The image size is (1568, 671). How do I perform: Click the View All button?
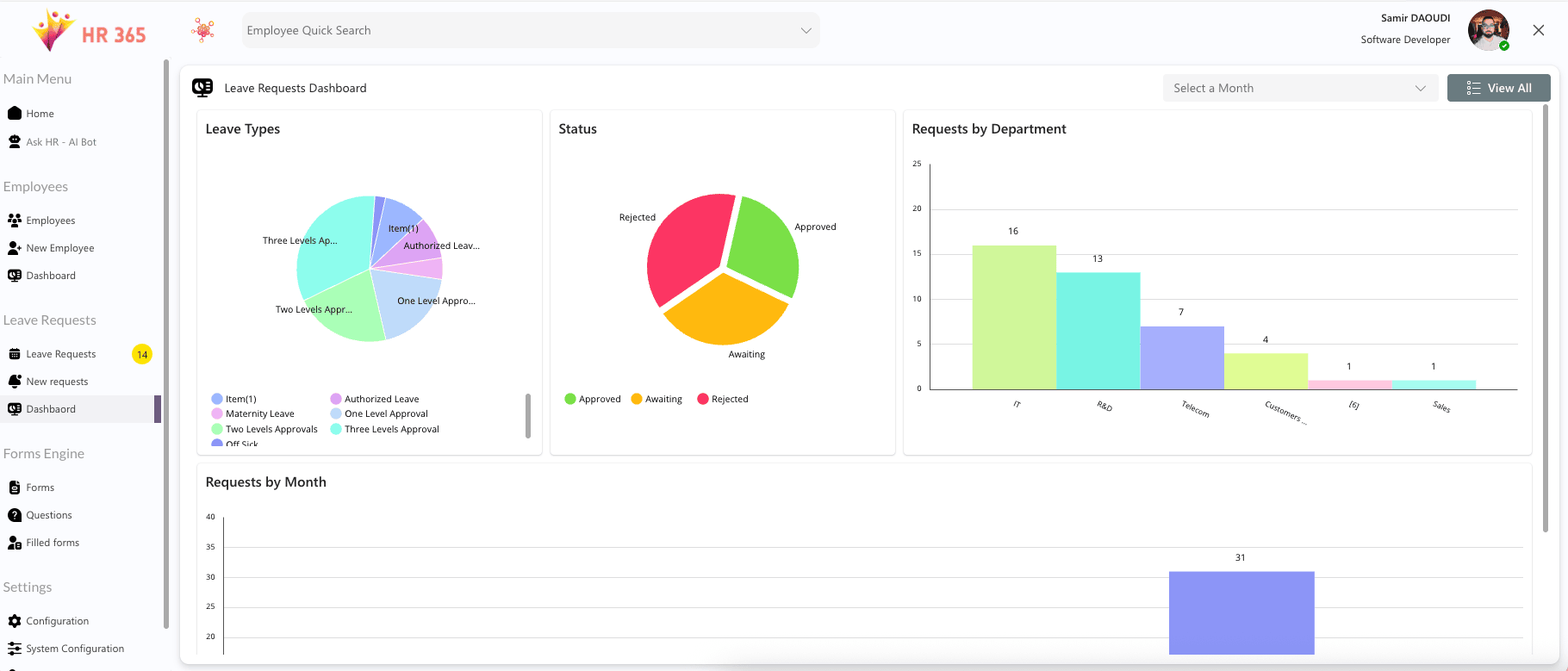coord(1498,88)
